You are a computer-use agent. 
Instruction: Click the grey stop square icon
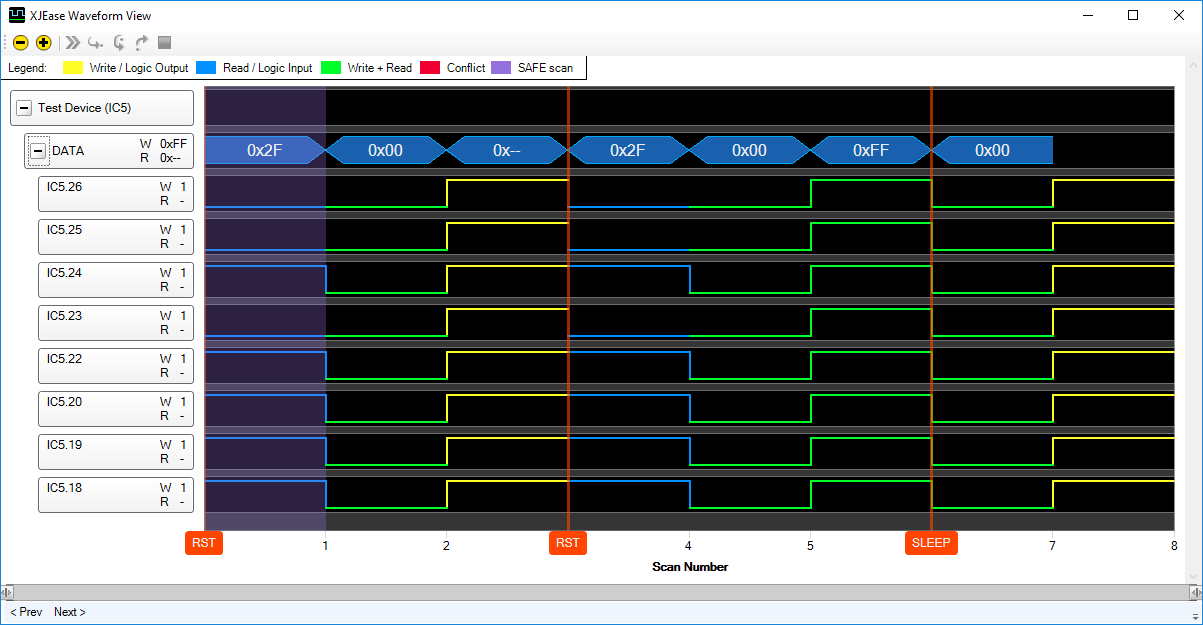click(165, 42)
